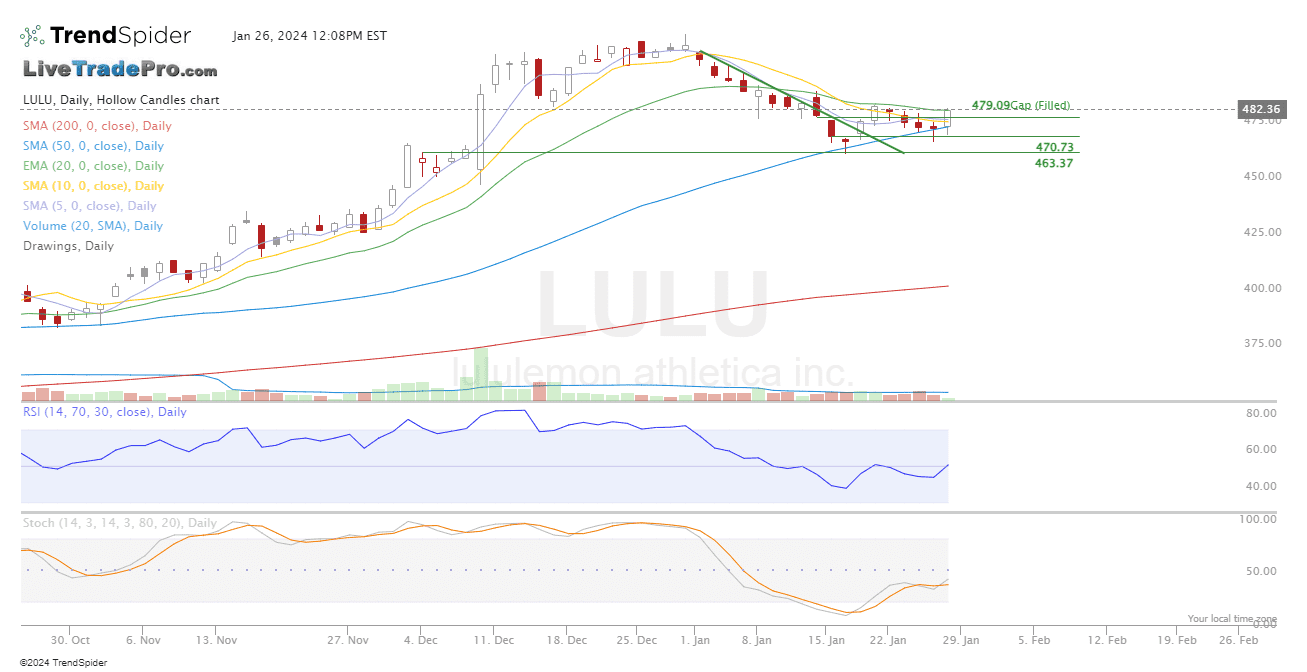Image resolution: width=1307 pixels, height=672 pixels.
Task: Select the SMA (10, 0, close) legend entry
Action: [x=93, y=186]
